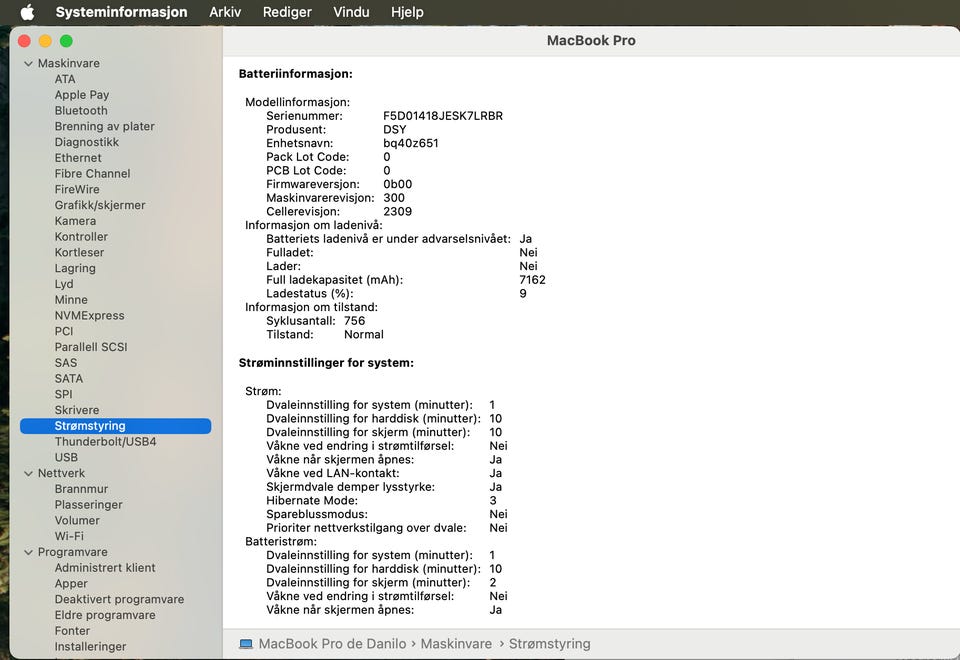The height and width of the screenshot is (660, 960).
Task: Click the Enhetsnavn value bq40z651
Action: coord(411,143)
